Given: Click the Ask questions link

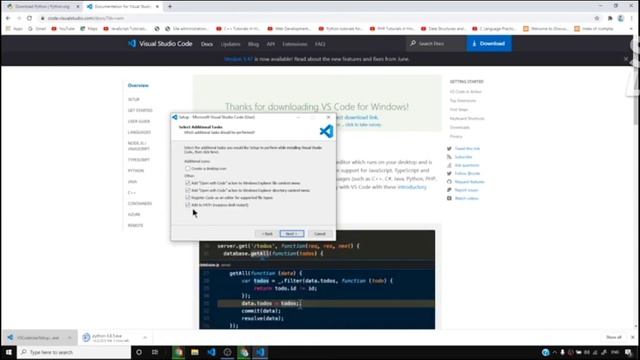Looking at the screenshot, I should tap(467, 165).
